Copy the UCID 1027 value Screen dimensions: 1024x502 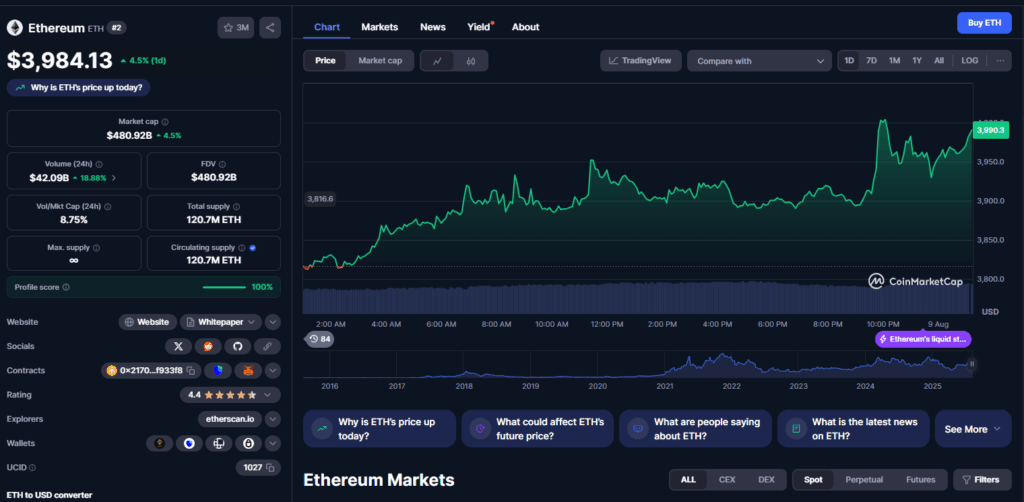point(271,467)
